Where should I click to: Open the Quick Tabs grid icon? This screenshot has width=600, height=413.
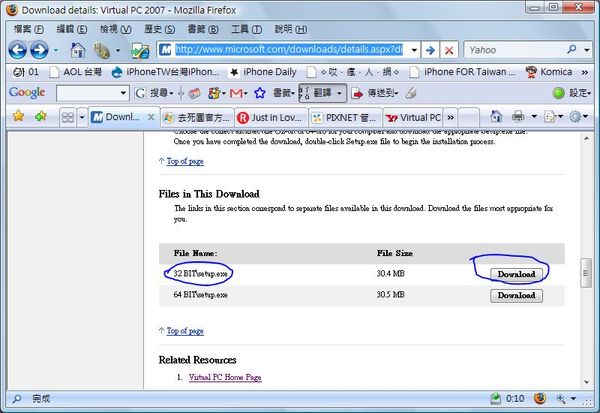click(x=68, y=117)
